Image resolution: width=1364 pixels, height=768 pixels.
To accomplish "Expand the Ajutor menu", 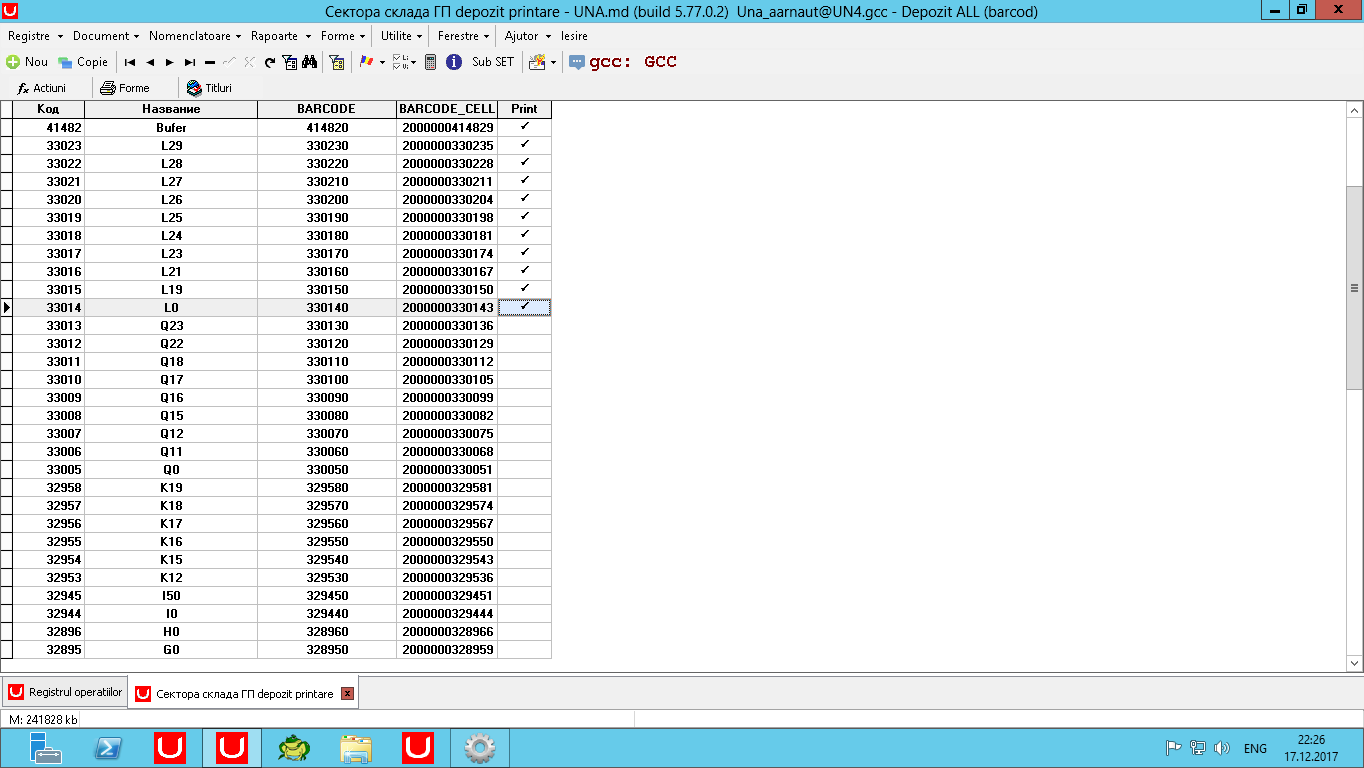I will (x=527, y=36).
